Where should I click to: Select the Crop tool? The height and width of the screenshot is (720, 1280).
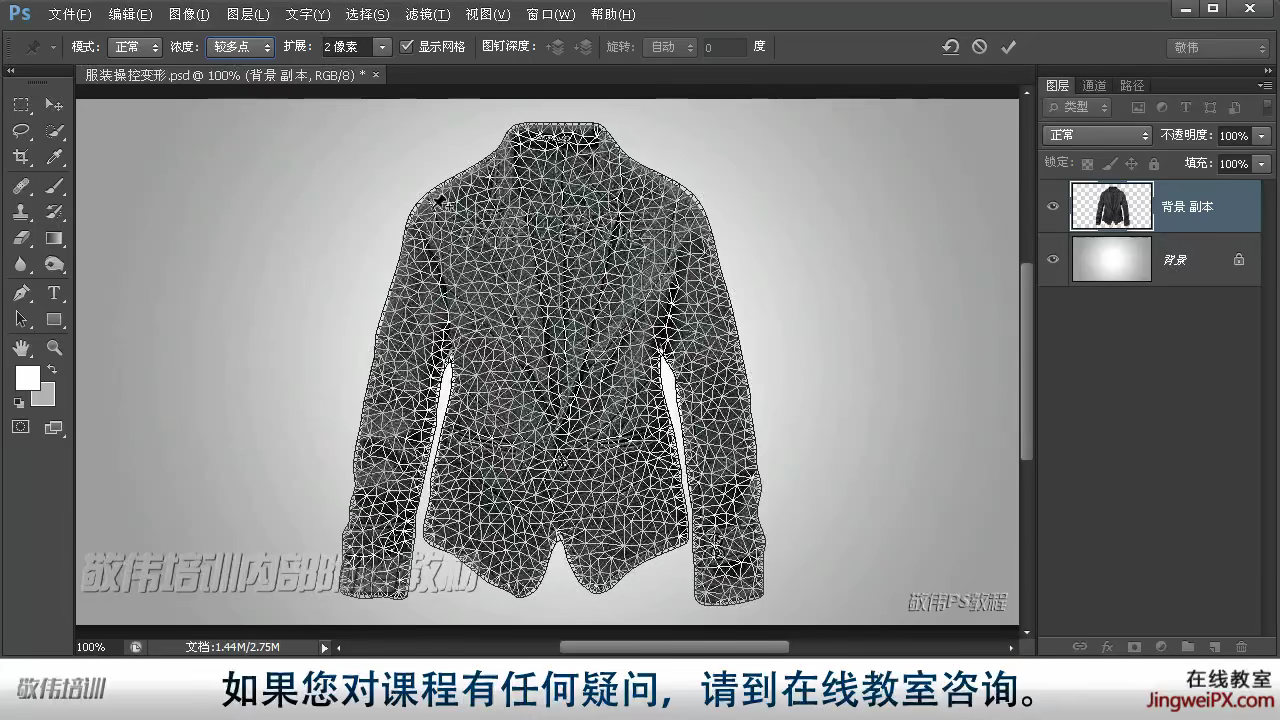click(21, 157)
